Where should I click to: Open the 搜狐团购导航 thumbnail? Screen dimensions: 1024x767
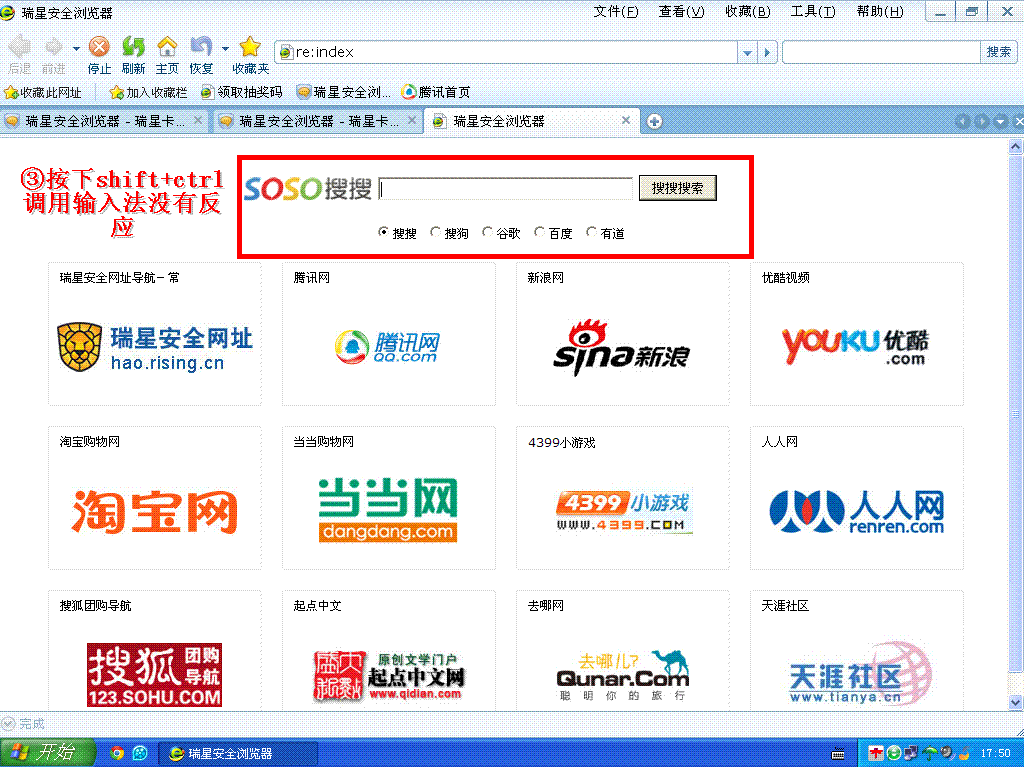pyautogui.click(x=155, y=651)
